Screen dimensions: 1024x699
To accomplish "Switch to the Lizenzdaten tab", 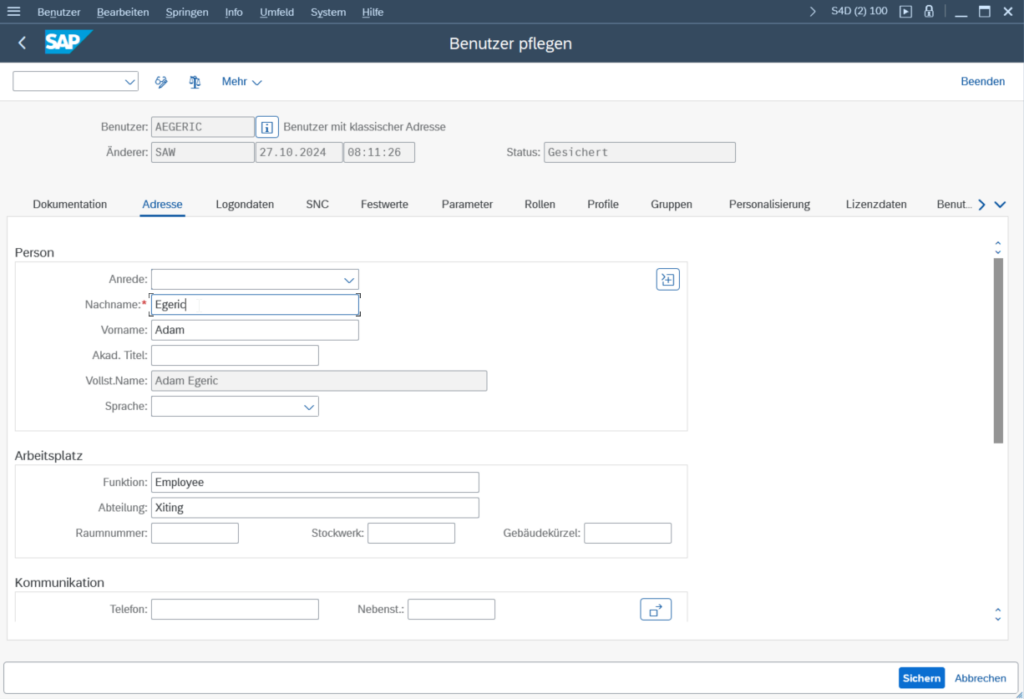I will click(x=876, y=204).
